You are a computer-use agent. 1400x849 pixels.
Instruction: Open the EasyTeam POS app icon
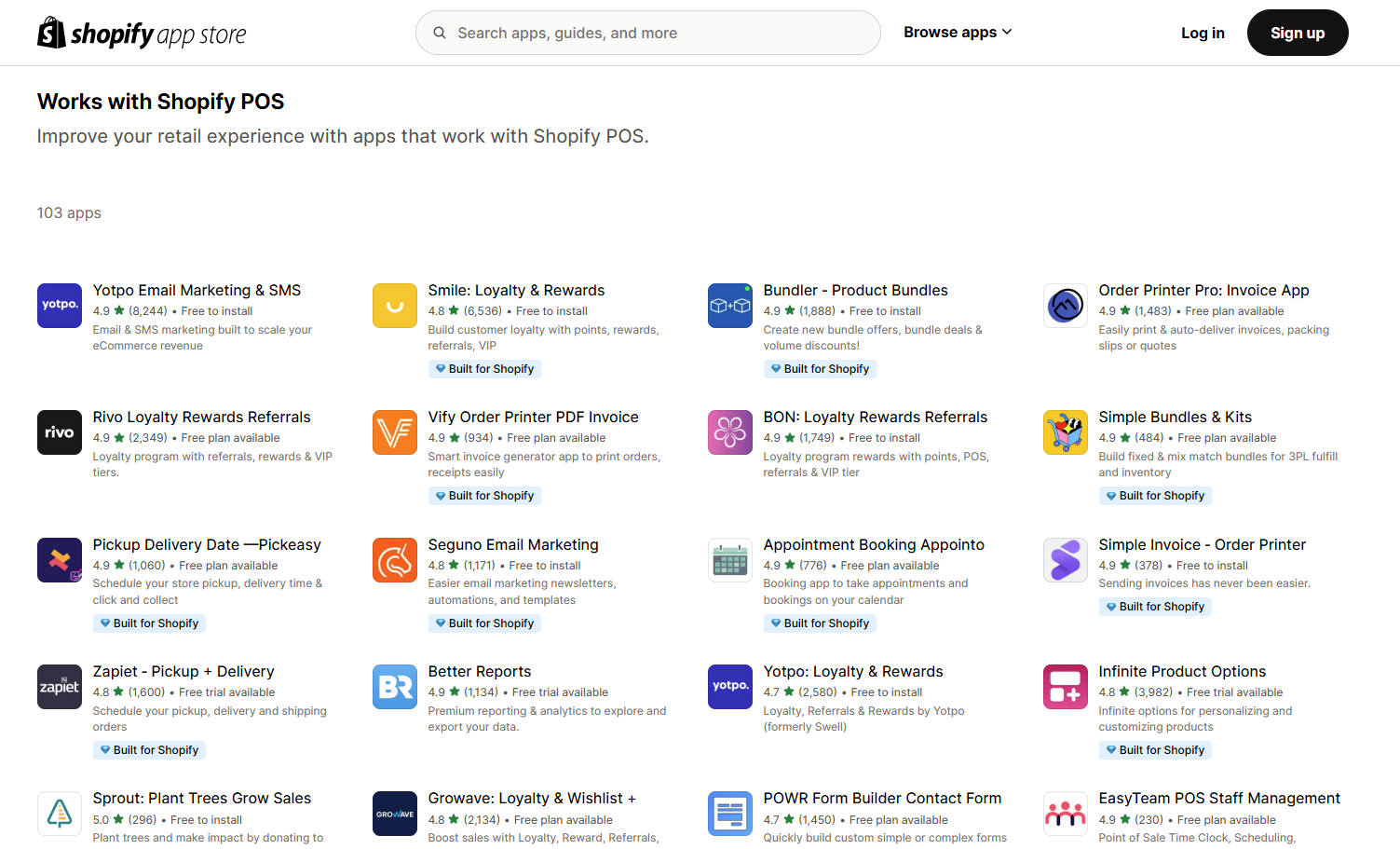[x=1066, y=814]
